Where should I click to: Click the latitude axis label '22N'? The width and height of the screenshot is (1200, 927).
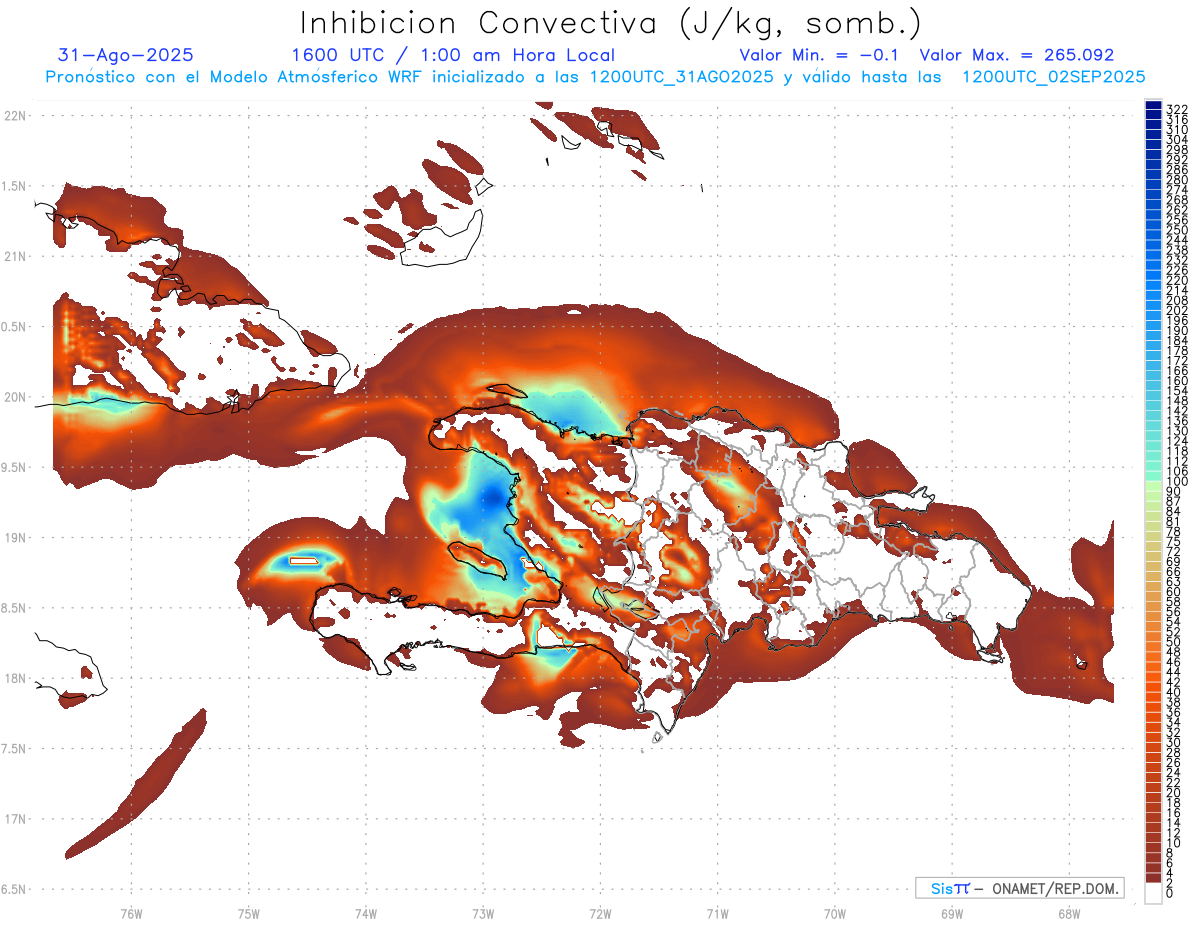pyautogui.click(x=15, y=116)
